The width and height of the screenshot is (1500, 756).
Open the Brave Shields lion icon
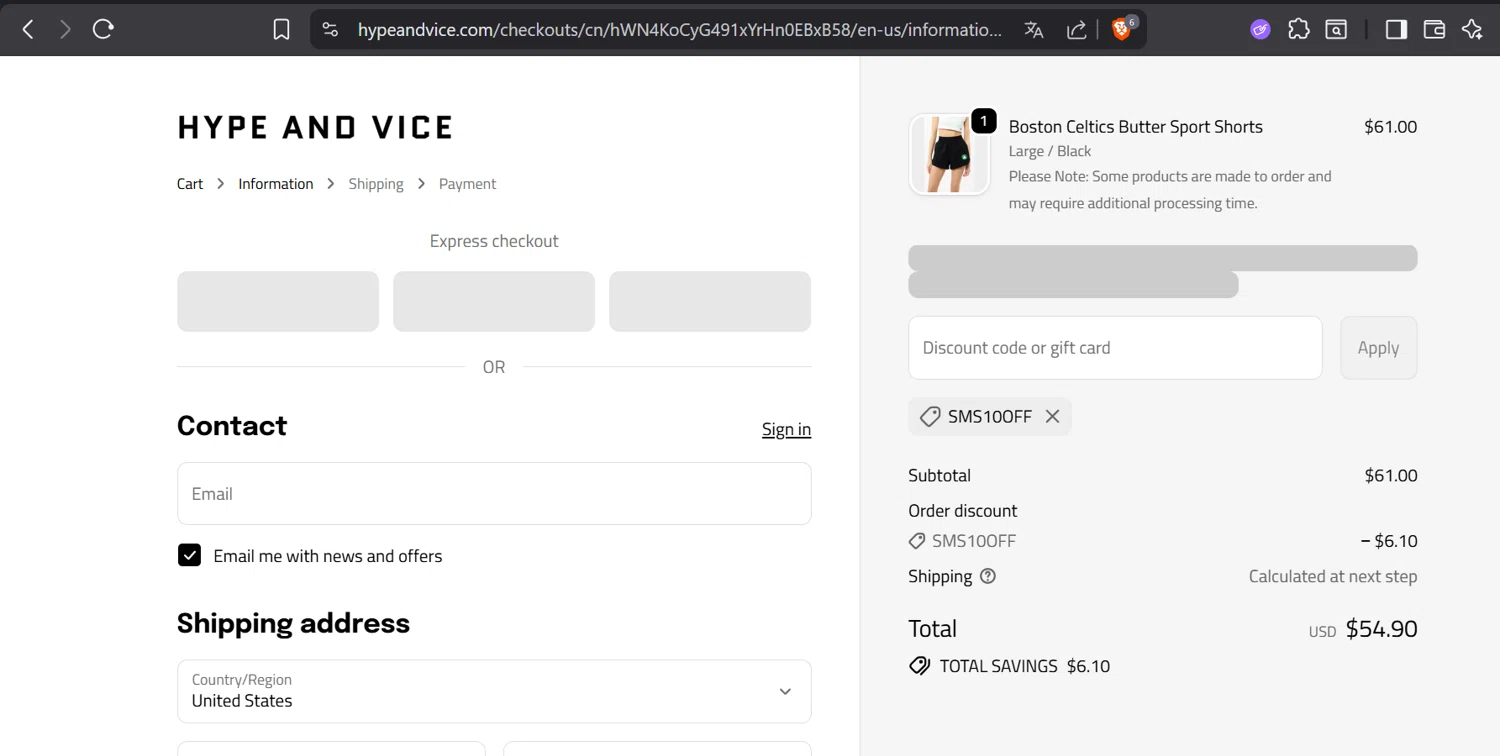pyautogui.click(x=1123, y=29)
